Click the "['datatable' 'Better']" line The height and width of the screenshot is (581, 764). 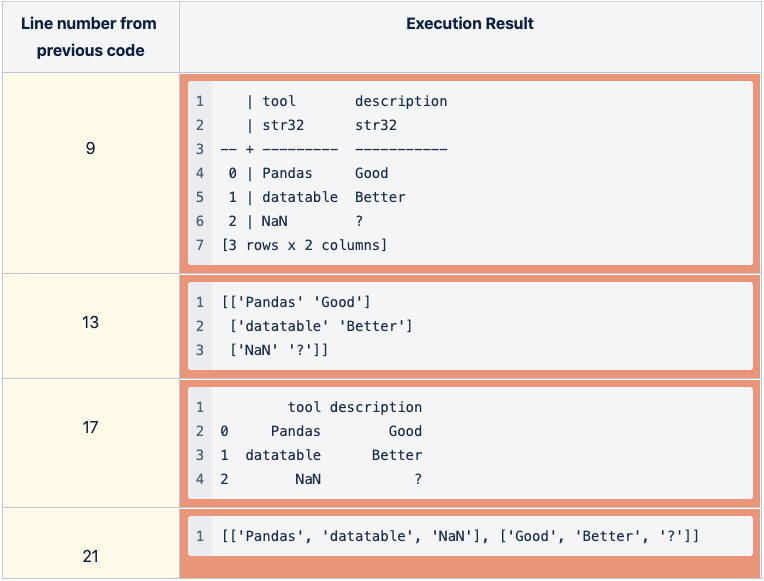[320, 326]
